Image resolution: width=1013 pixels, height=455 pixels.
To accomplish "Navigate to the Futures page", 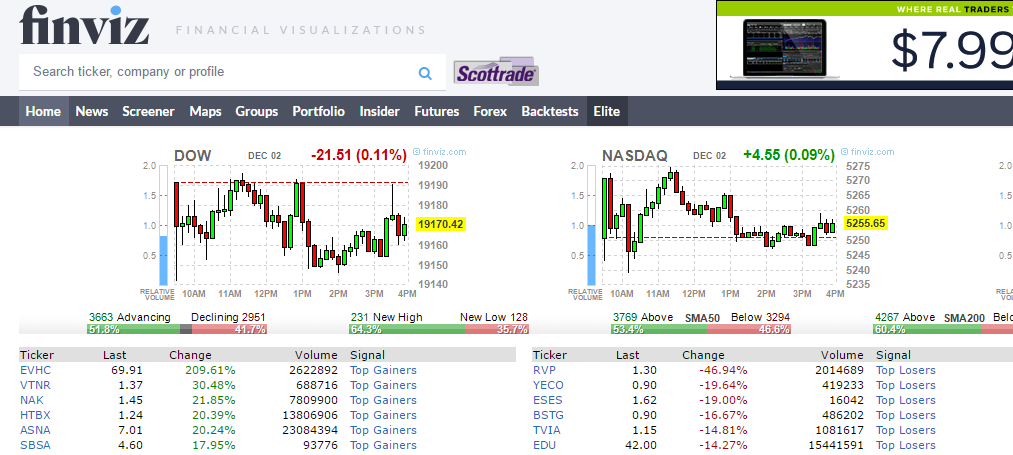I will coord(436,111).
